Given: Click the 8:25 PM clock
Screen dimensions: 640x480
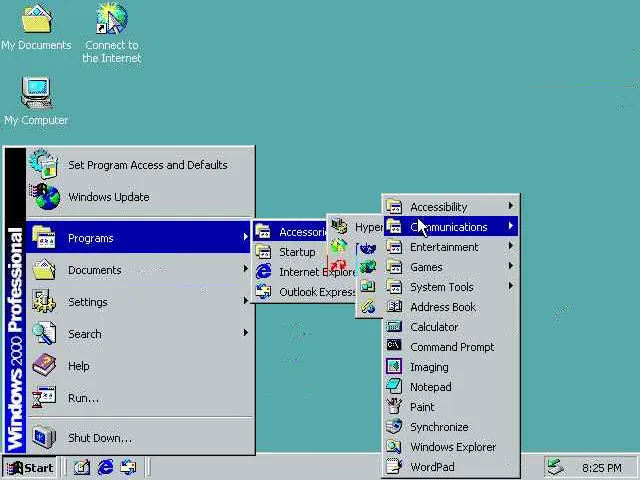Looking at the screenshot, I should [602, 468].
